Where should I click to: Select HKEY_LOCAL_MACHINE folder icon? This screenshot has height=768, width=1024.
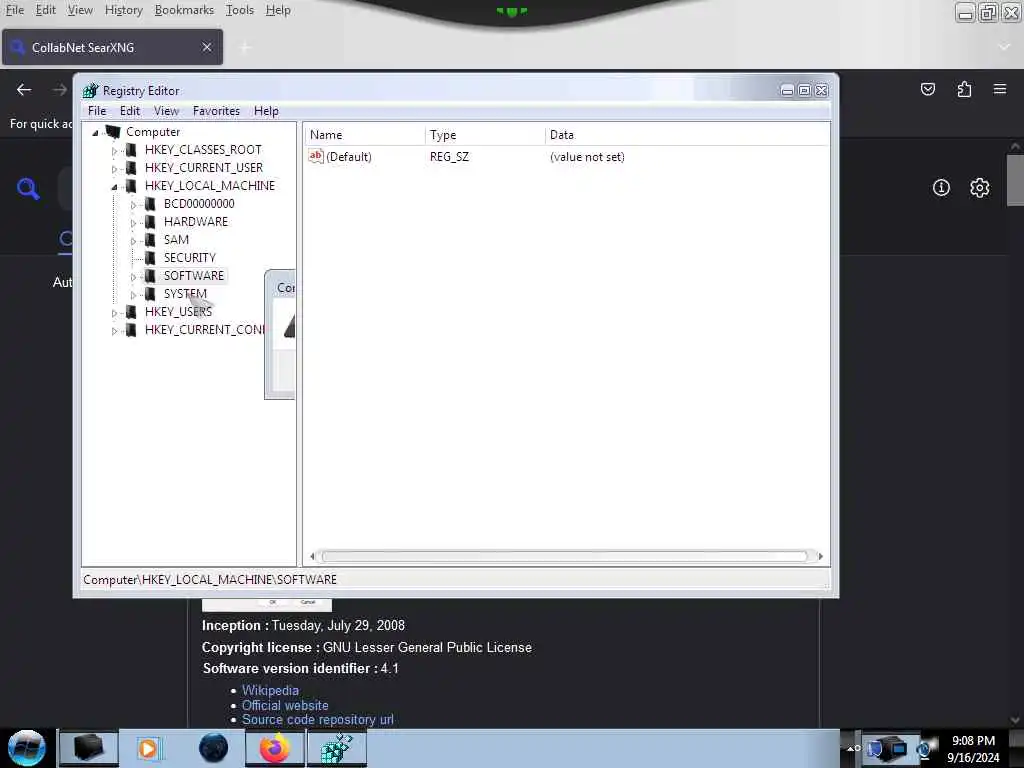coord(131,186)
